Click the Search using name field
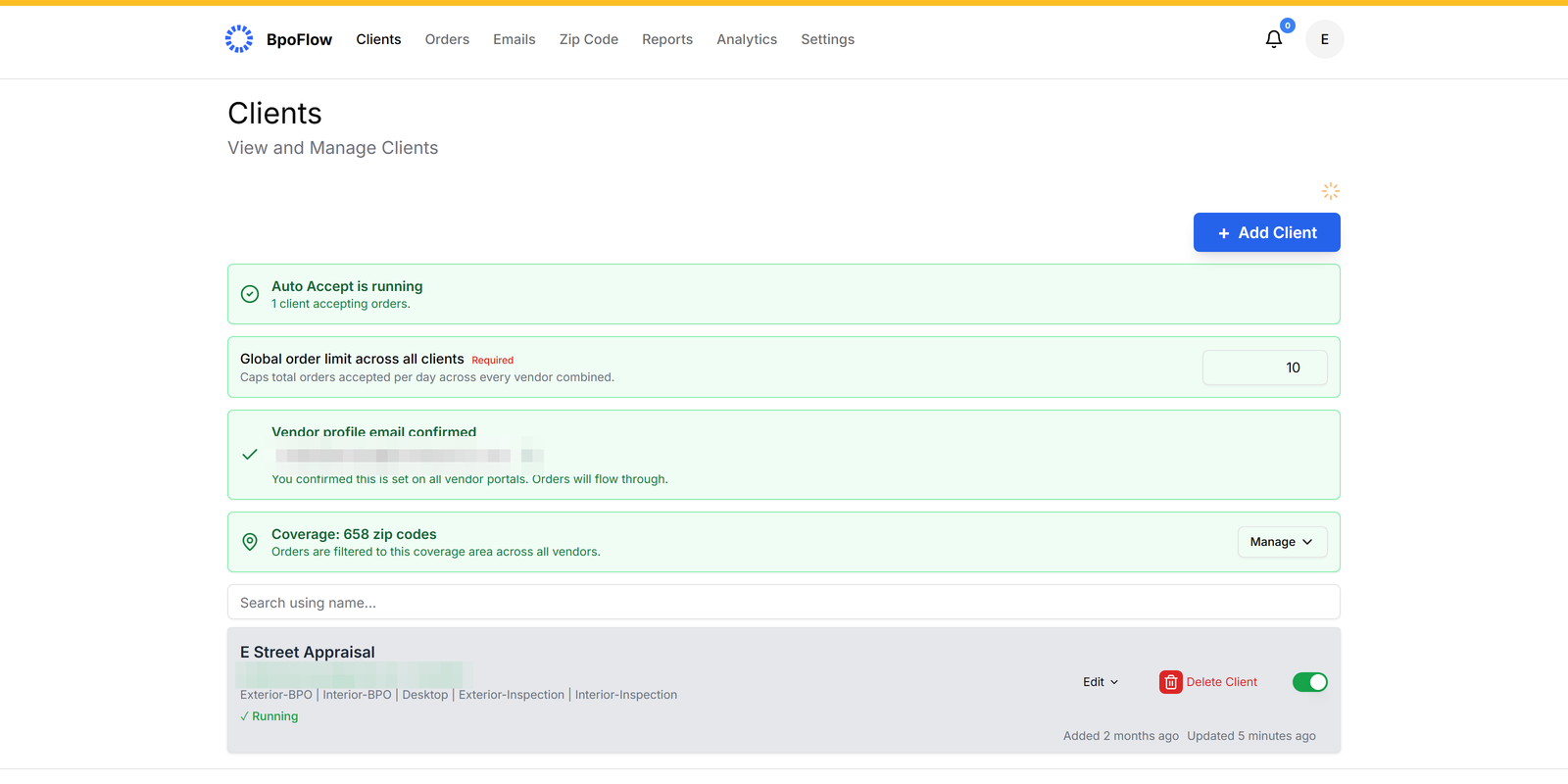The image size is (1568, 784). [x=783, y=602]
